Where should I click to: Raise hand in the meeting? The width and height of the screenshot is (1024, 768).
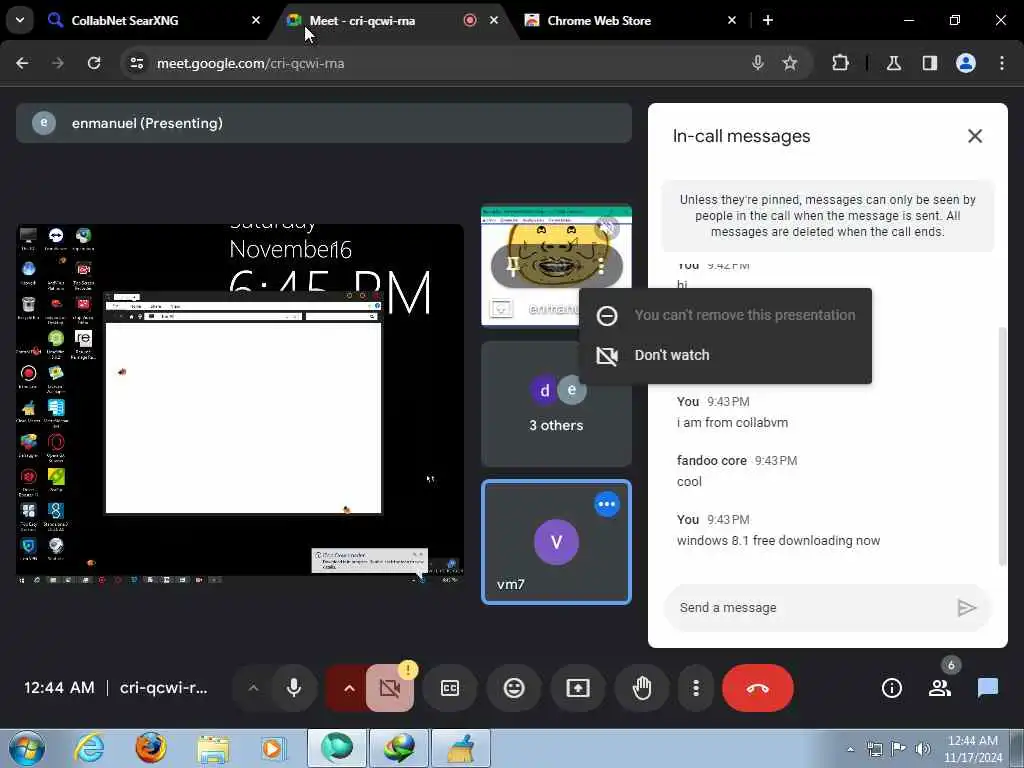pos(642,688)
